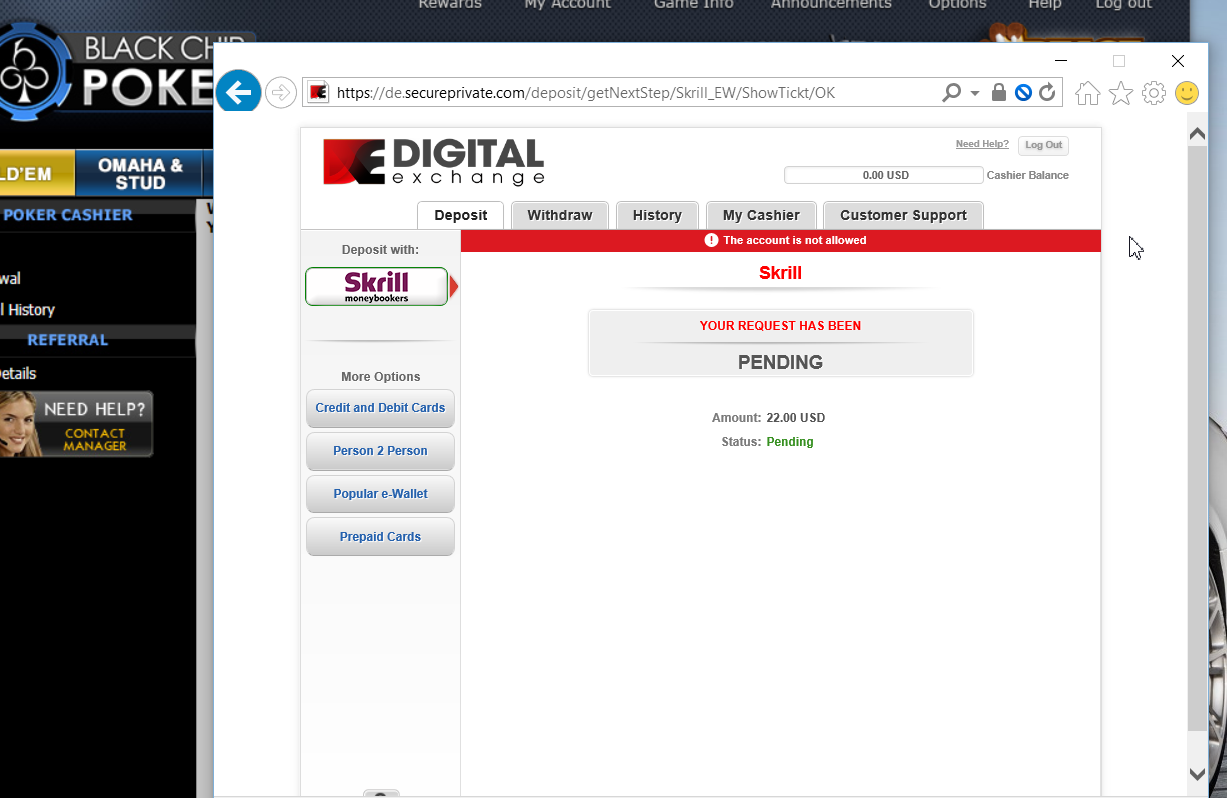Maximize the browser window
The width and height of the screenshot is (1227, 798).
click(x=1119, y=61)
